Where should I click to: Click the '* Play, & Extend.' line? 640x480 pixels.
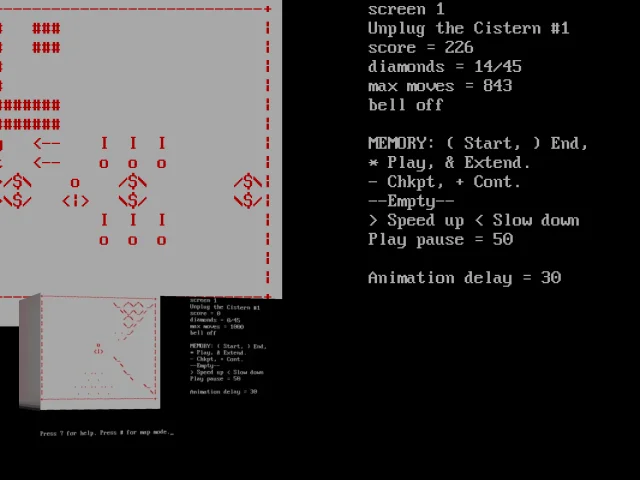[x=449, y=162]
